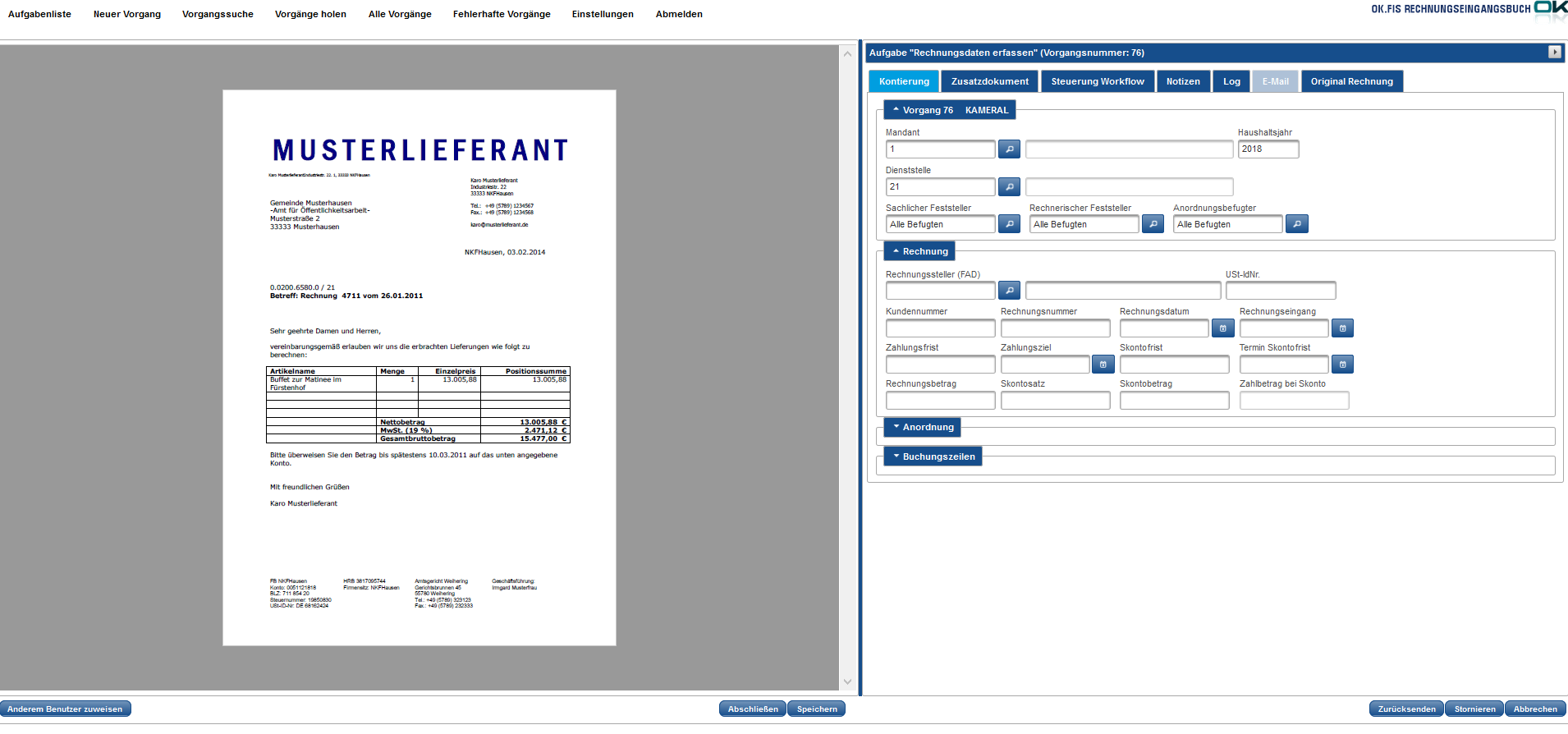This screenshot has height=734, width=1568.
Task: Collapse the Rechnung section
Action: click(x=919, y=252)
